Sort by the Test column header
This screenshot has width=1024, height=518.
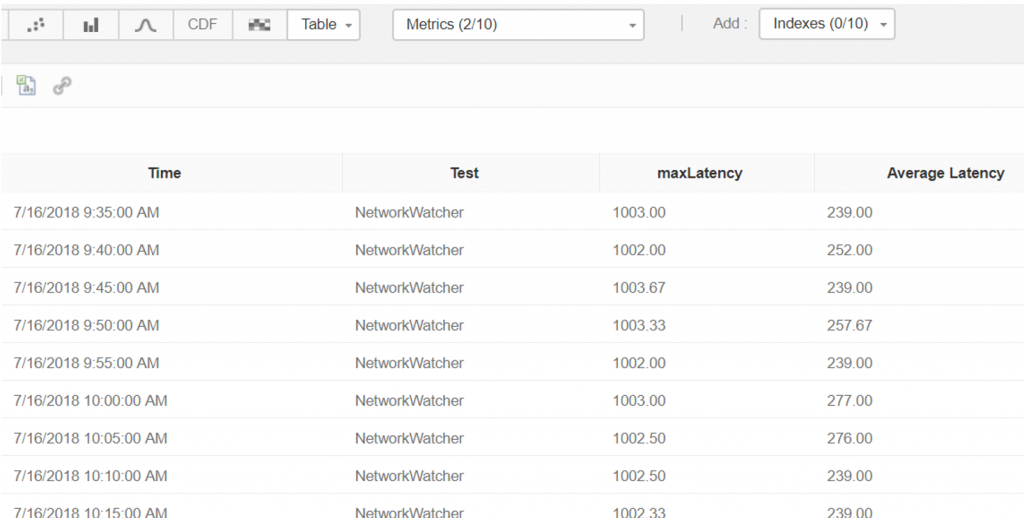pyautogui.click(x=464, y=173)
